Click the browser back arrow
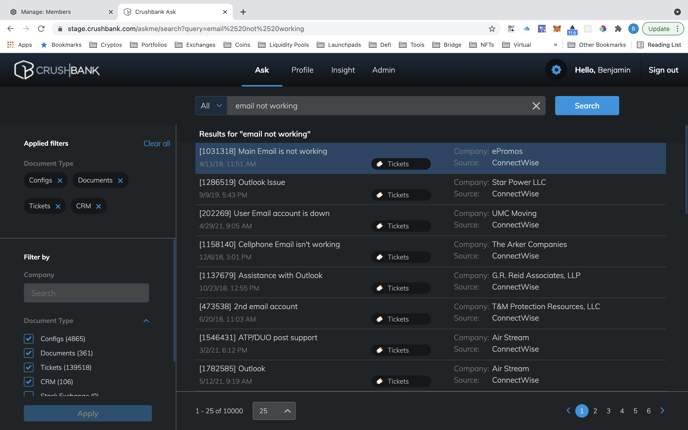 (11, 29)
